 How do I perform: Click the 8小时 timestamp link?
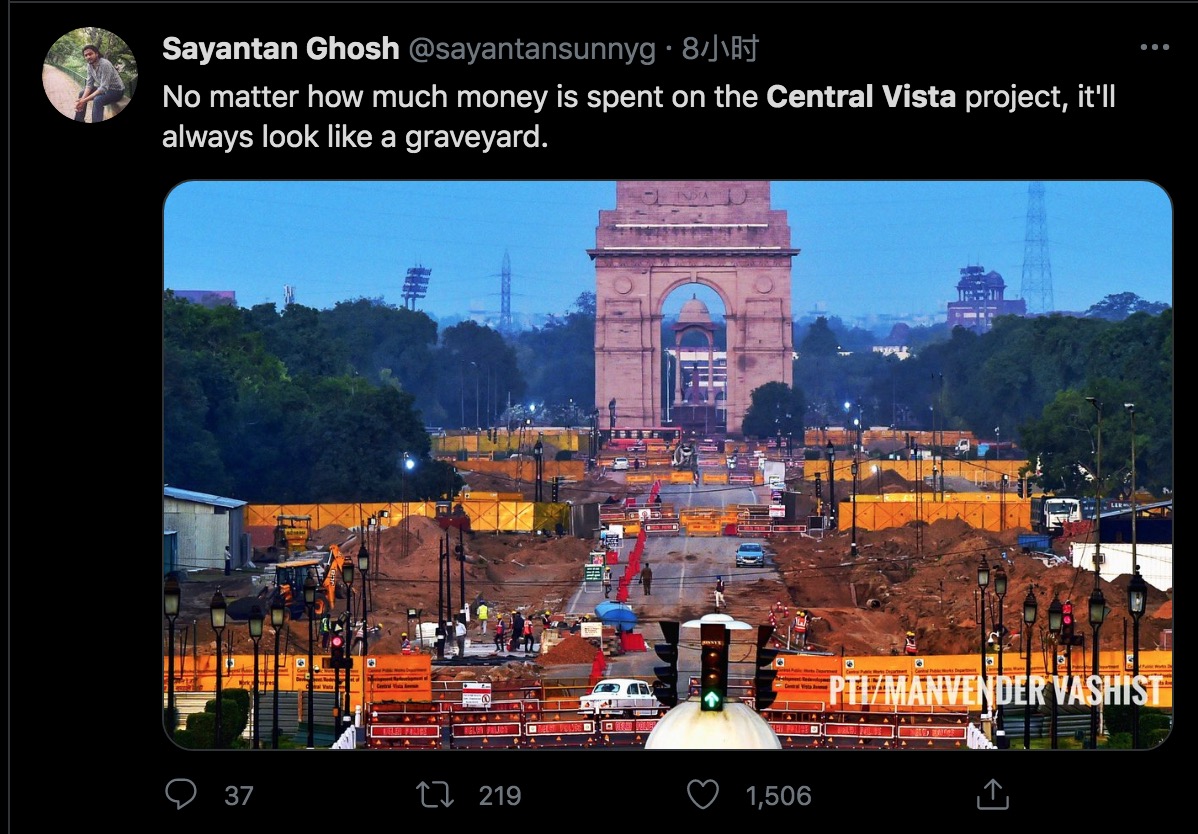[720, 49]
